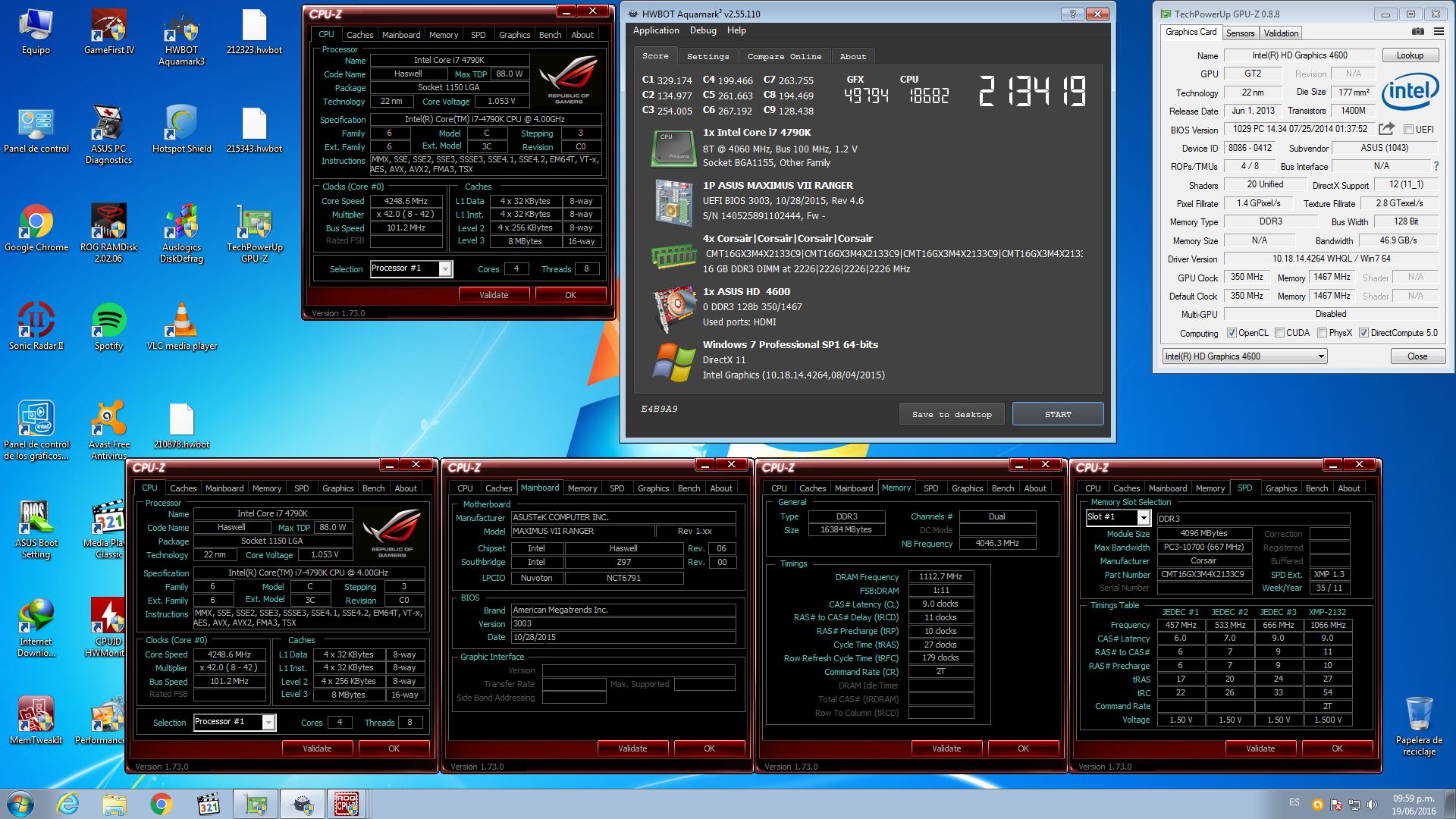The image size is (1456, 819).
Task: Select the 212323.hwbot file icon
Action: tap(254, 33)
